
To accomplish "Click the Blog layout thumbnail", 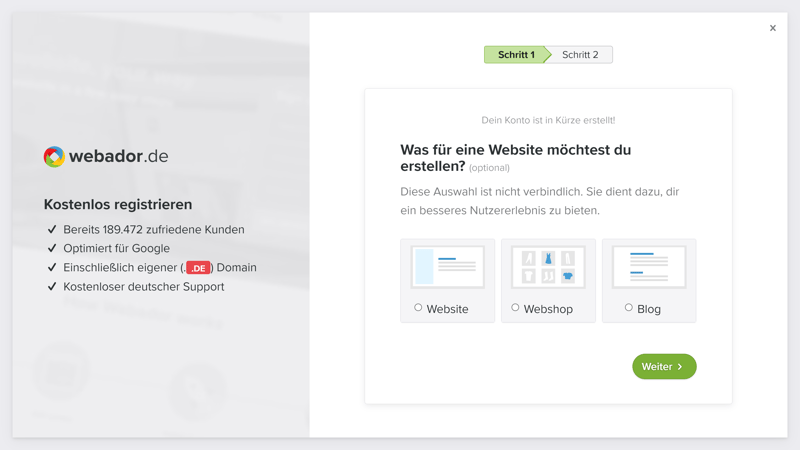I will 649,267.
